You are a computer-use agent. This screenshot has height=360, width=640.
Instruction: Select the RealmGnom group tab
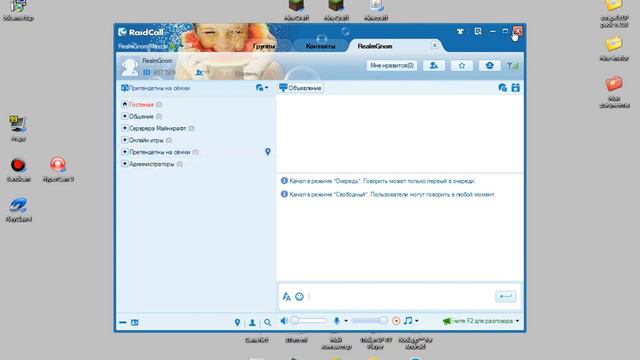375,46
